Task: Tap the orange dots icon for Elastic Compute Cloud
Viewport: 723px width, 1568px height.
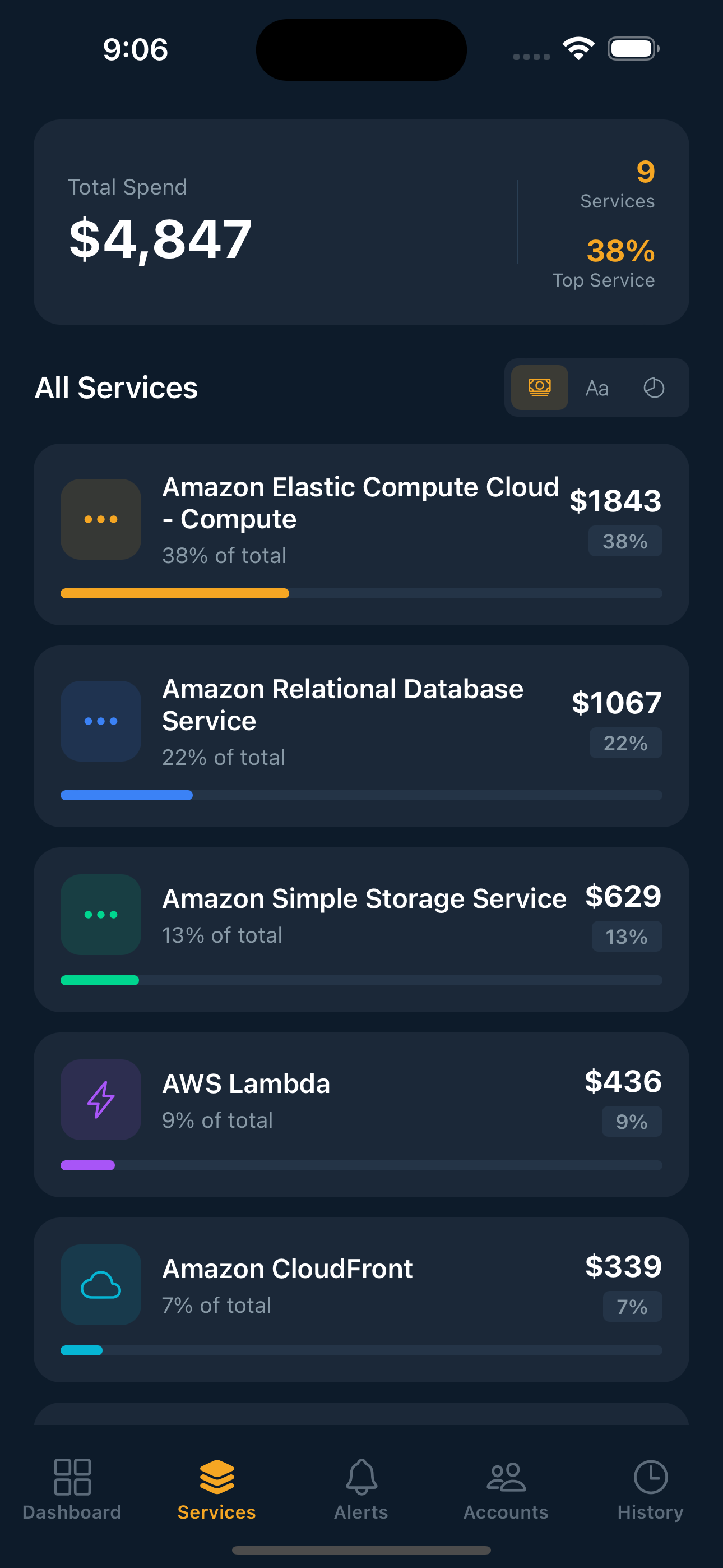Action: coord(101,519)
